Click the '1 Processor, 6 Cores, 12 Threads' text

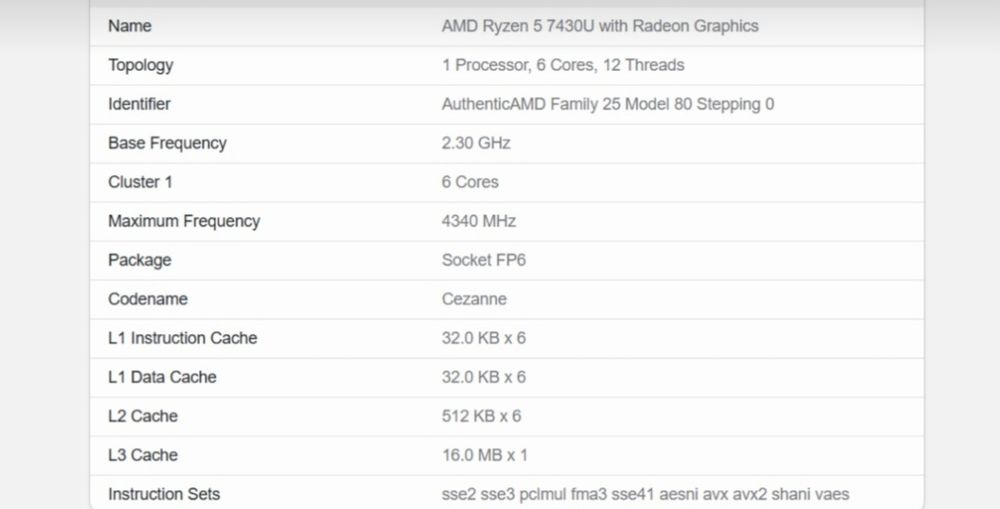[563, 65]
